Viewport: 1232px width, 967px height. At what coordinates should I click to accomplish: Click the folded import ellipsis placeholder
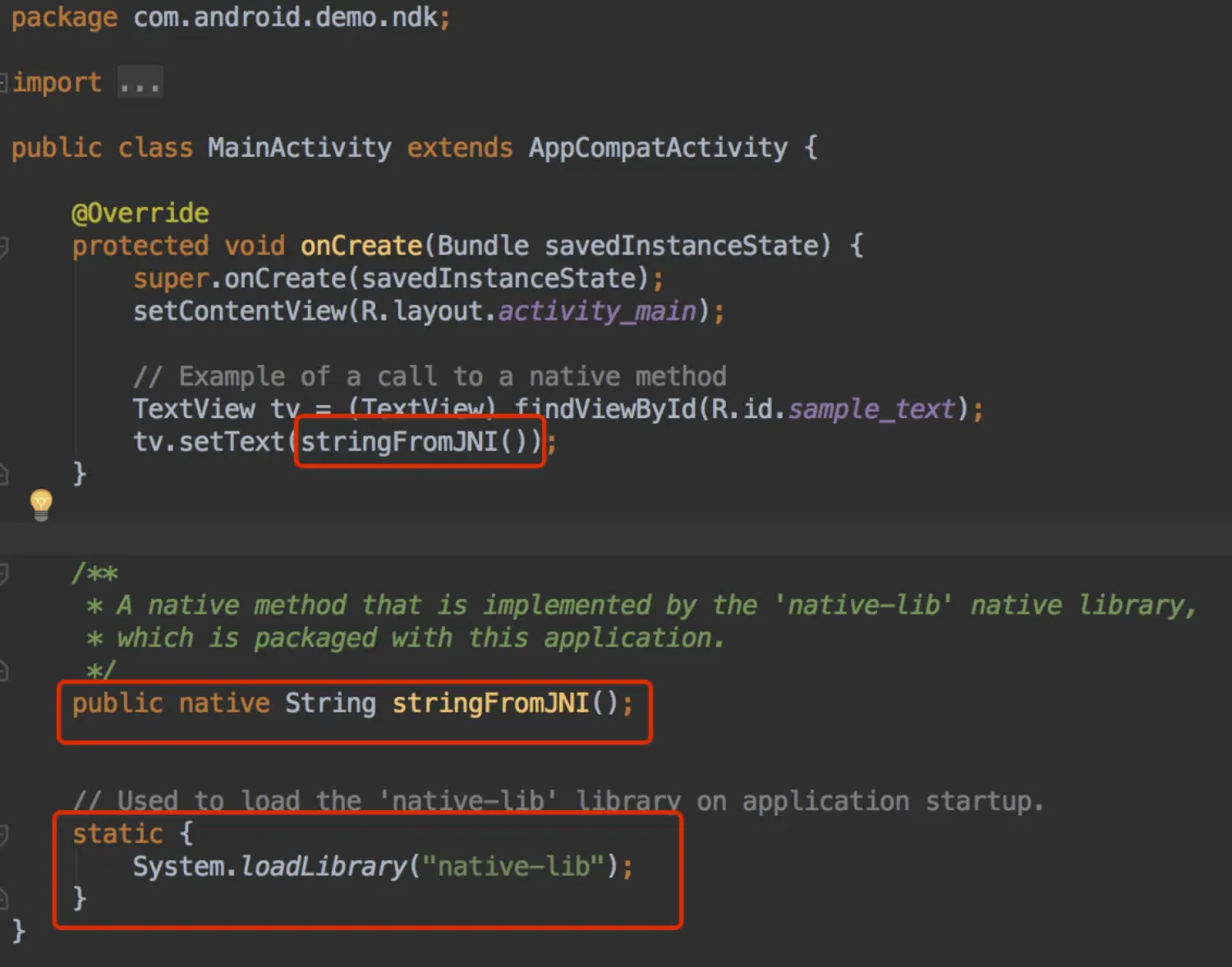tap(140, 83)
